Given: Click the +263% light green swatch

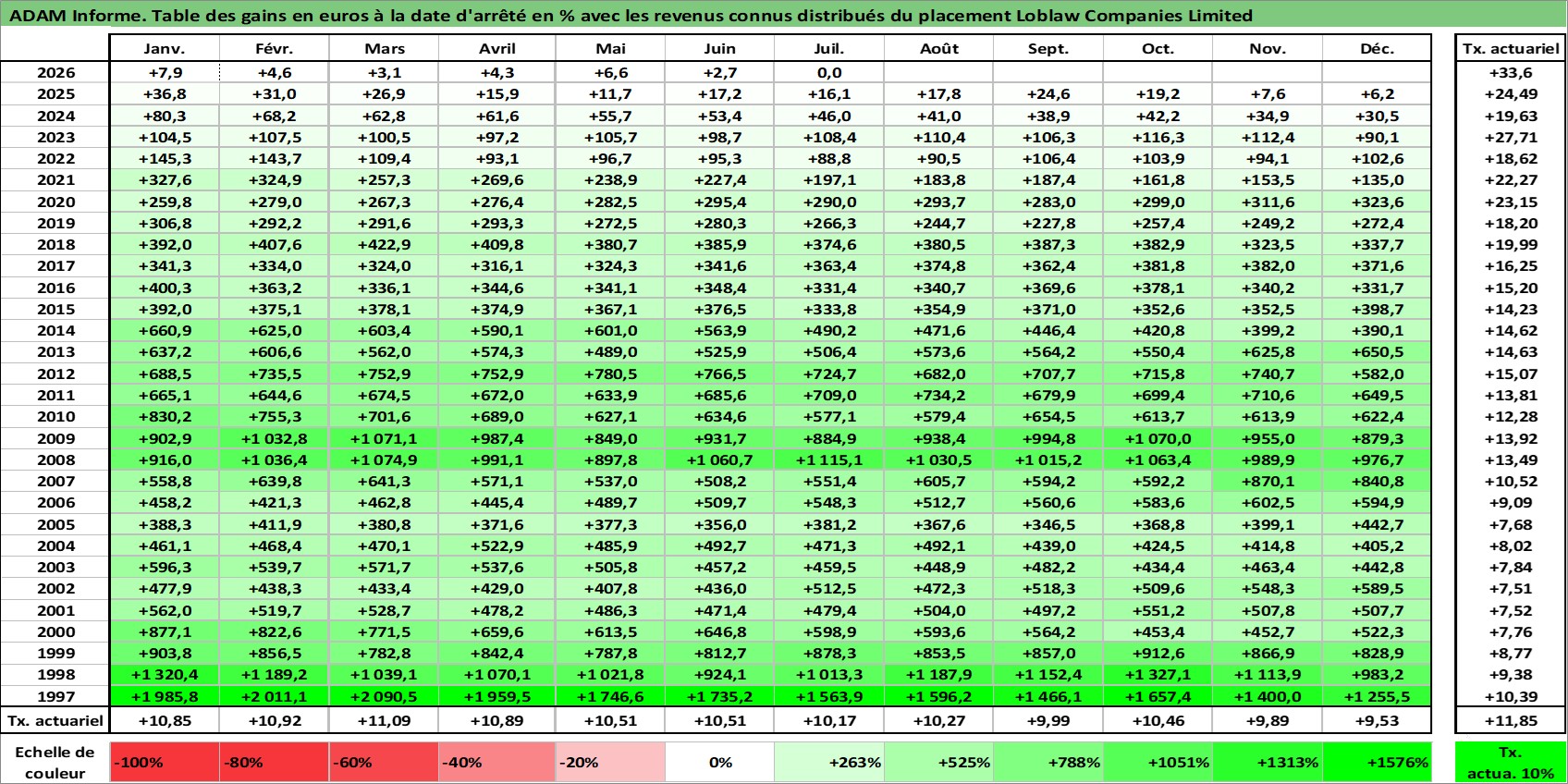Looking at the screenshot, I should click(829, 763).
